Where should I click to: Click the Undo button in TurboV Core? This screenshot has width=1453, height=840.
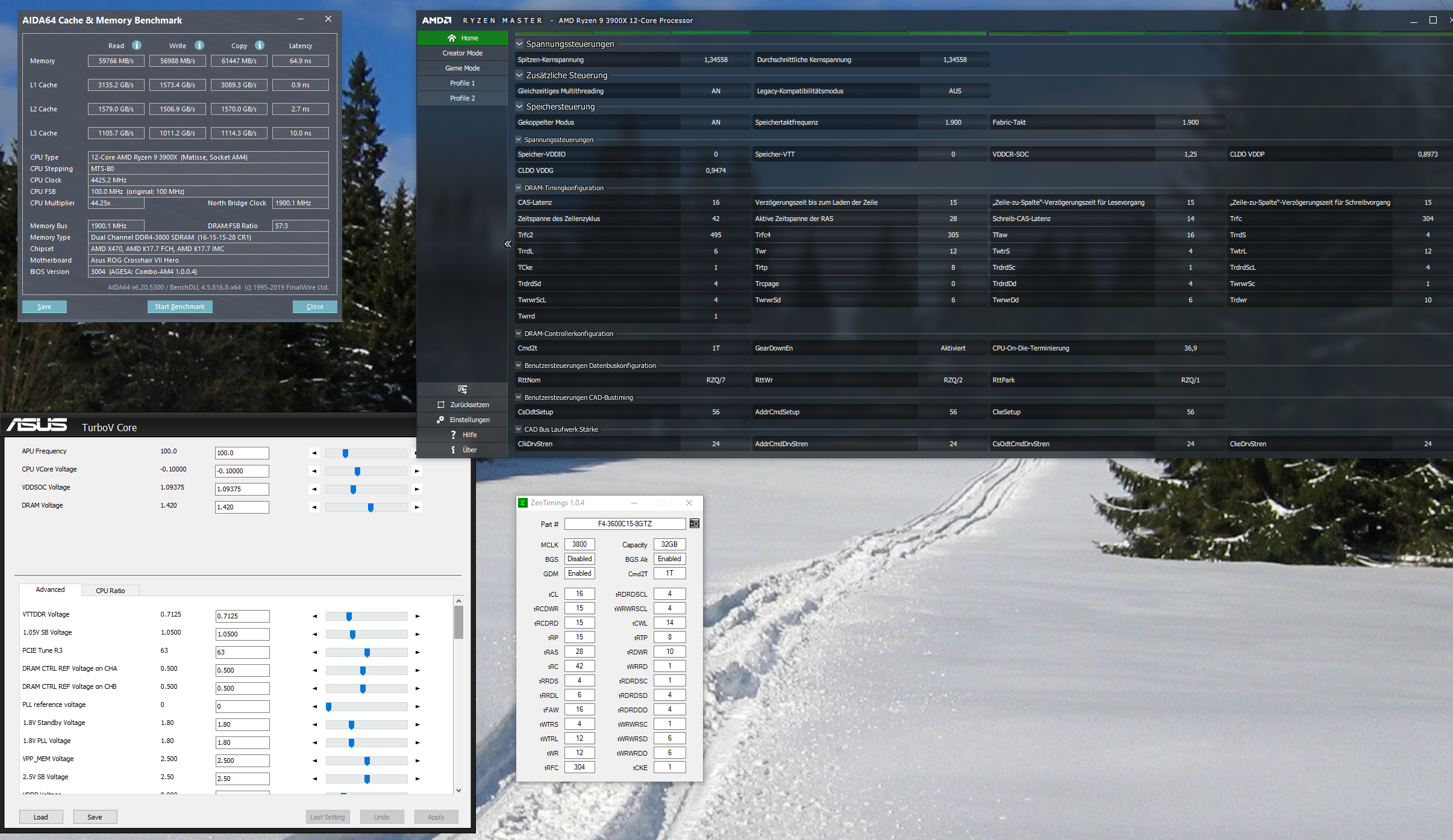click(382, 817)
